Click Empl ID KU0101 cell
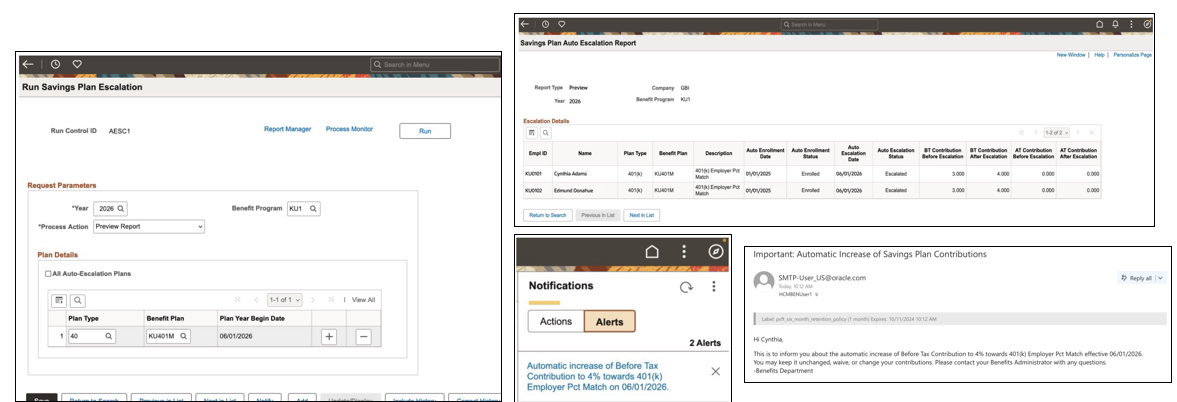The image size is (1177, 402). coord(537,173)
